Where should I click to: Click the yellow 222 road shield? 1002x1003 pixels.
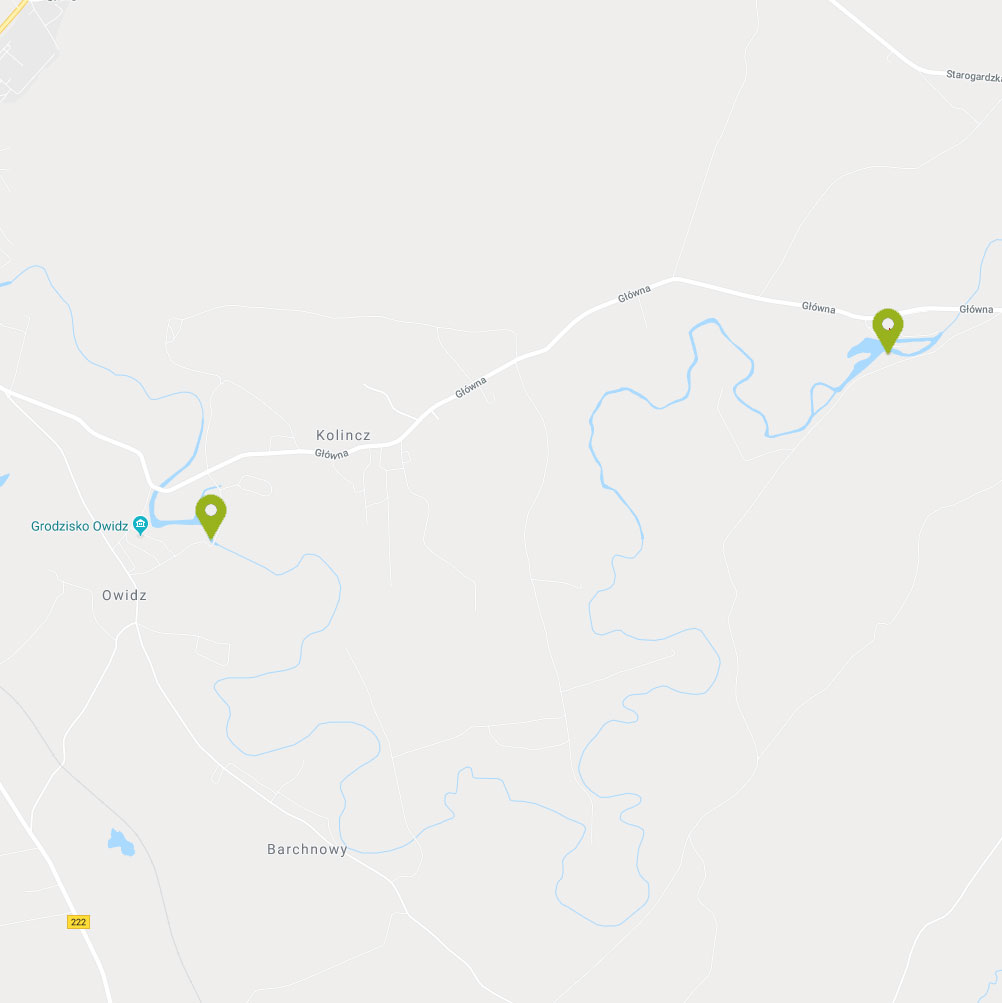tap(78, 922)
